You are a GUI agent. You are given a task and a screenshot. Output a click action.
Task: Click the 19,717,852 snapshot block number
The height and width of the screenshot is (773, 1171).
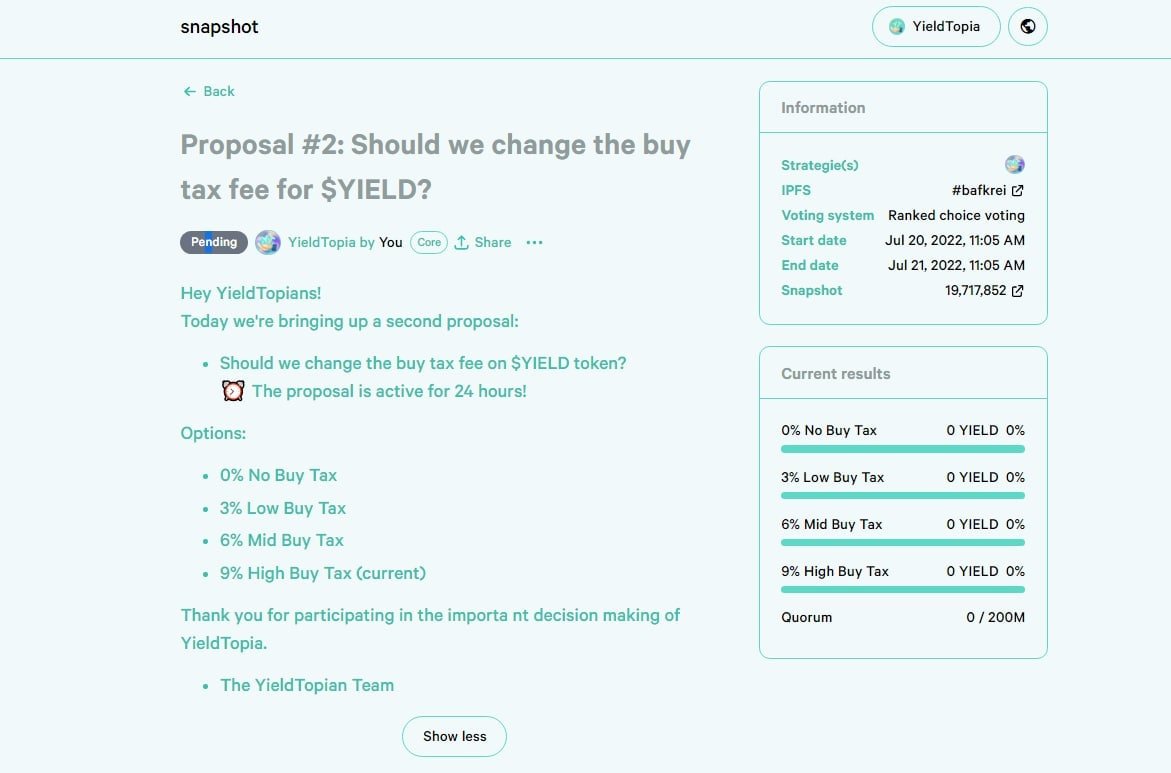tap(975, 291)
